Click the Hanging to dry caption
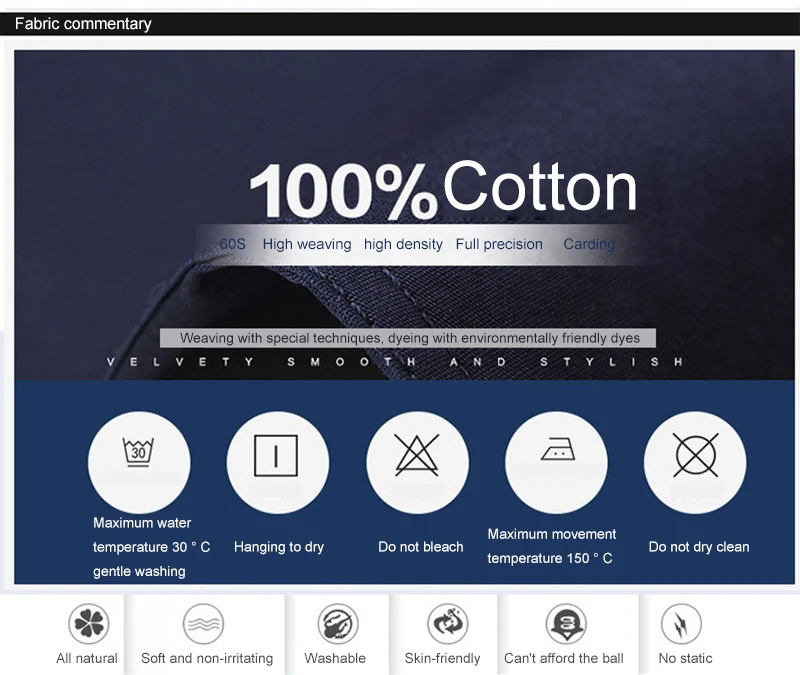The width and height of the screenshot is (800, 675). (279, 547)
